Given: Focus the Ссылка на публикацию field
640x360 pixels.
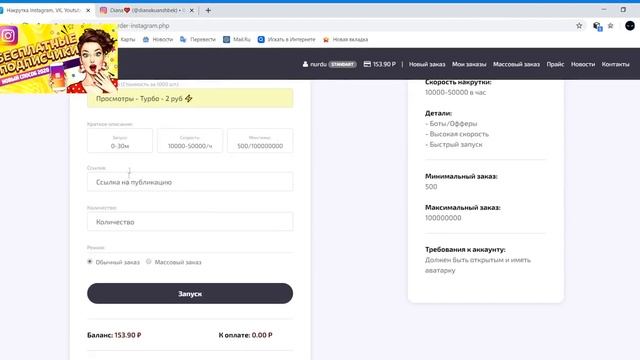Looking at the screenshot, I should click(190, 182).
